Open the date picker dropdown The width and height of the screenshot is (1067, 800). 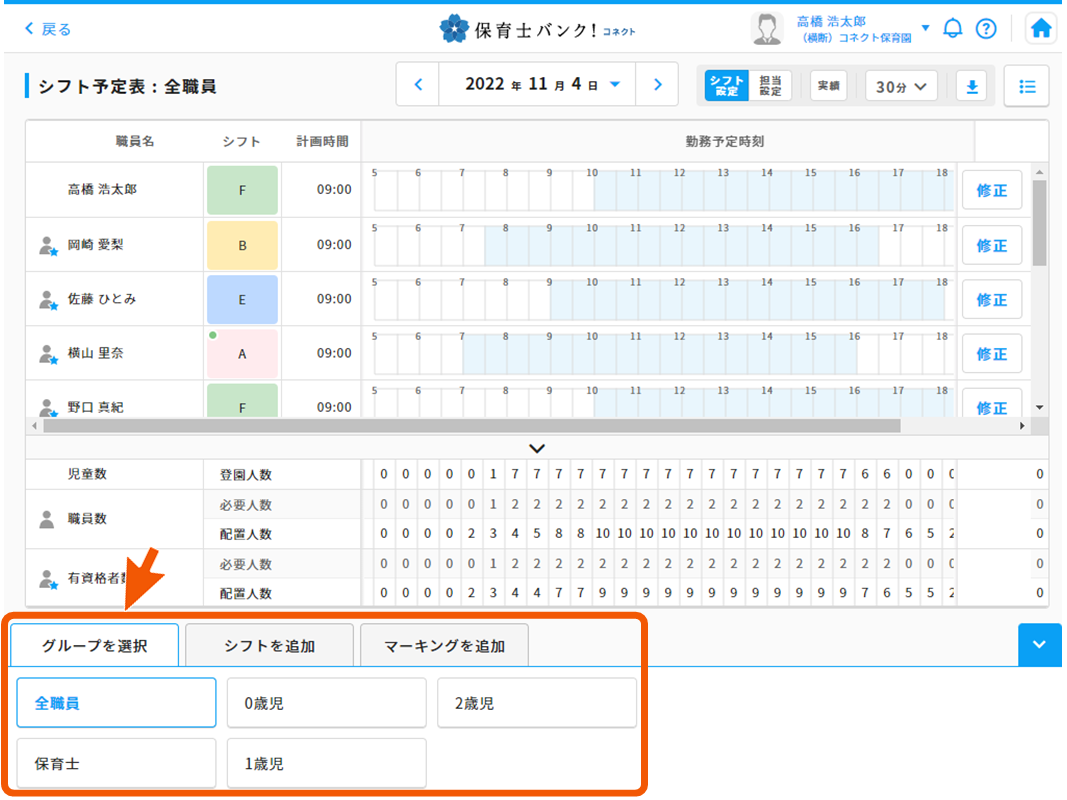click(x=615, y=84)
